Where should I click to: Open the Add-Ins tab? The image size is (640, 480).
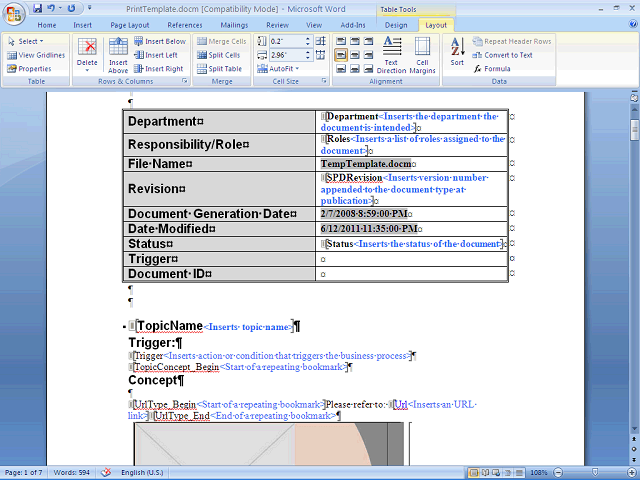353,25
